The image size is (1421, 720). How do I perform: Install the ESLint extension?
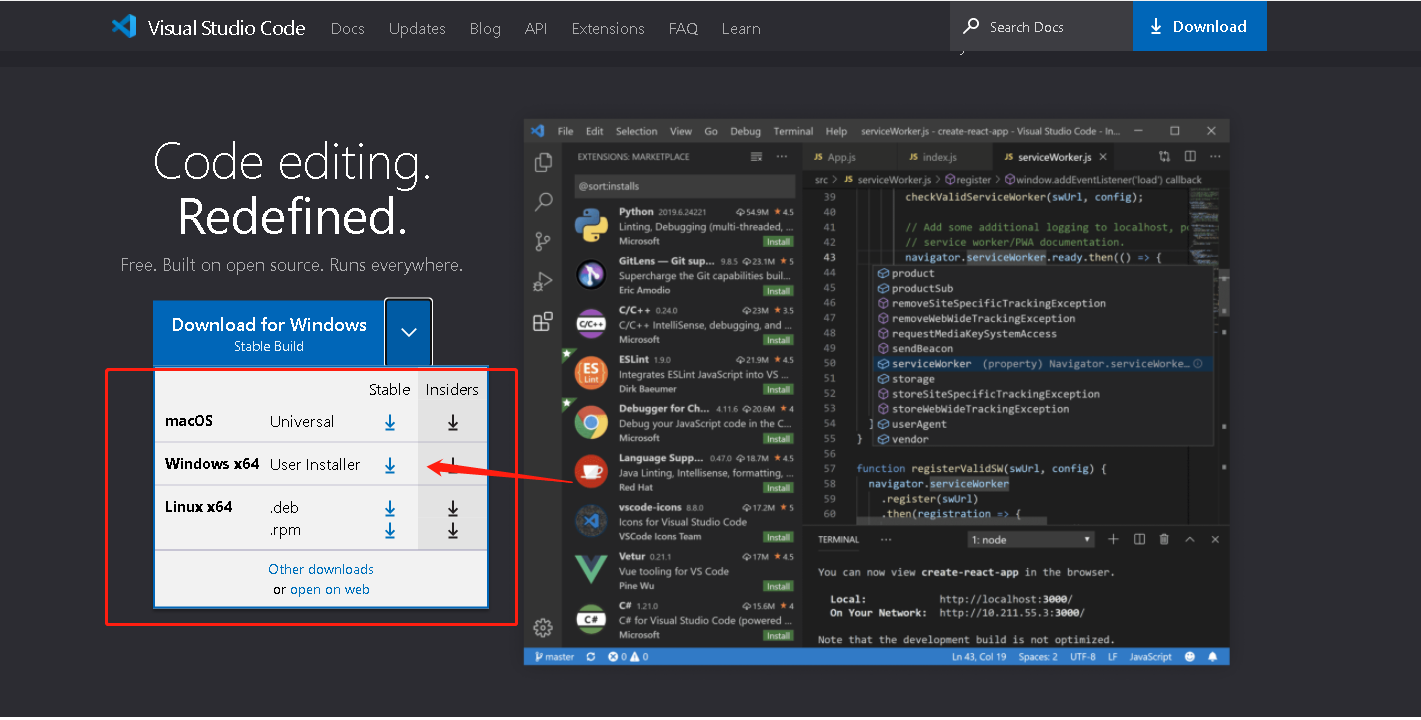[x=778, y=389]
